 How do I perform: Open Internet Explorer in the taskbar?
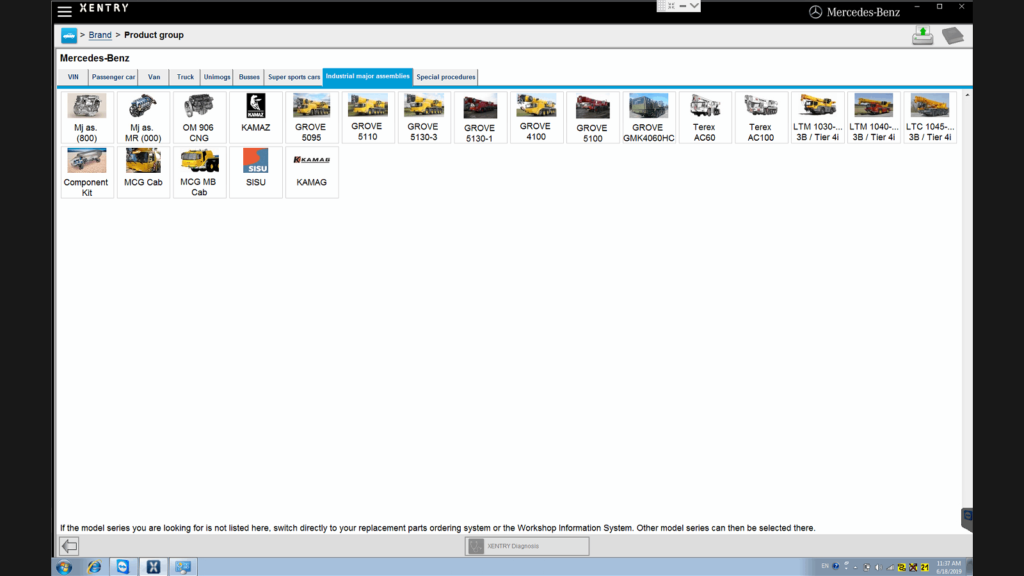click(94, 567)
